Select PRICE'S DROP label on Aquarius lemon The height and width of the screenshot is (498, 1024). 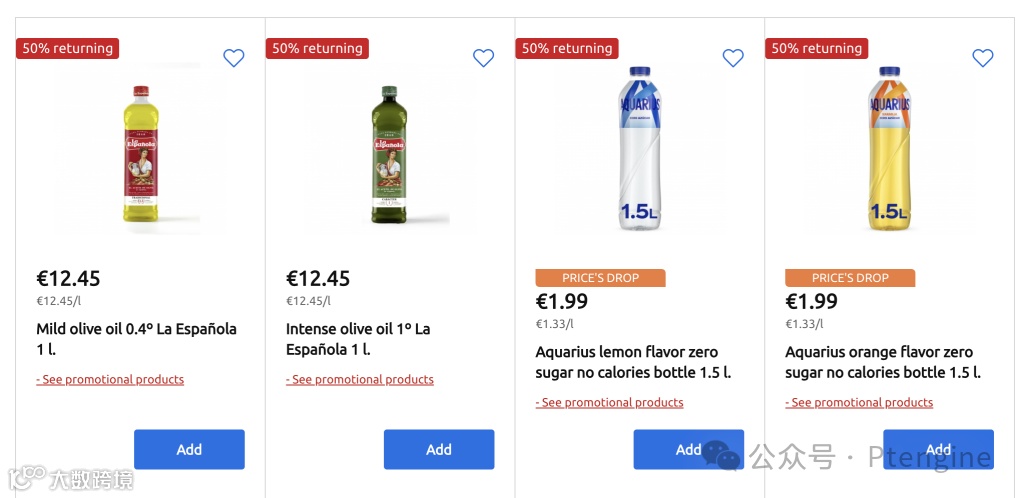600,278
